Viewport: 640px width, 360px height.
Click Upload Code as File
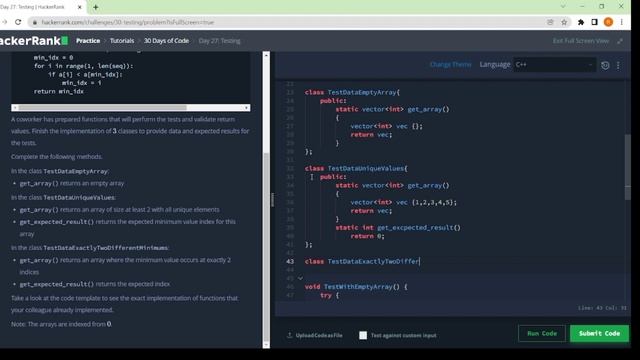click(x=319, y=335)
